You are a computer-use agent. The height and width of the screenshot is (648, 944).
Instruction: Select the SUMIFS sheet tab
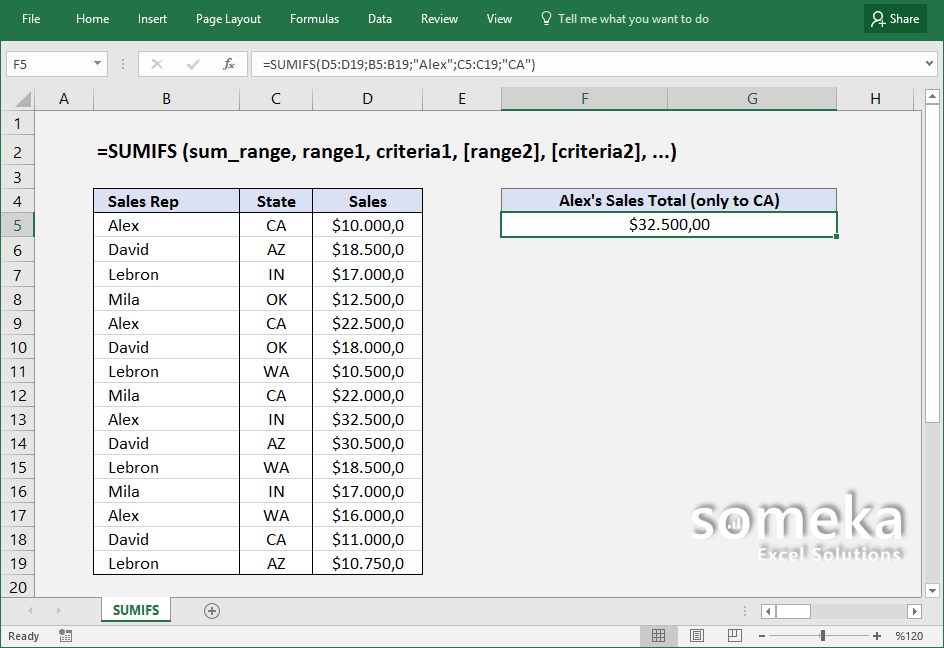(x=135, y=609)
